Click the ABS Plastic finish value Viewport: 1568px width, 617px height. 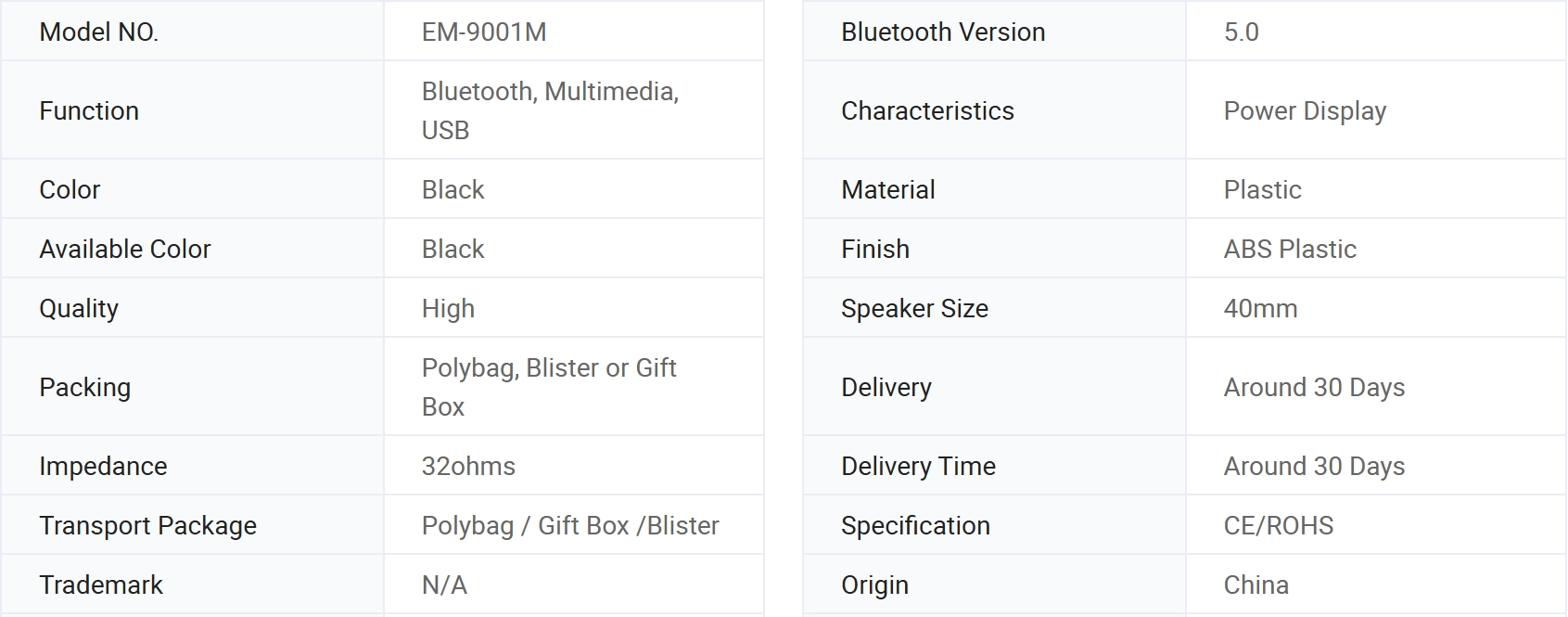pos(1290,250)
